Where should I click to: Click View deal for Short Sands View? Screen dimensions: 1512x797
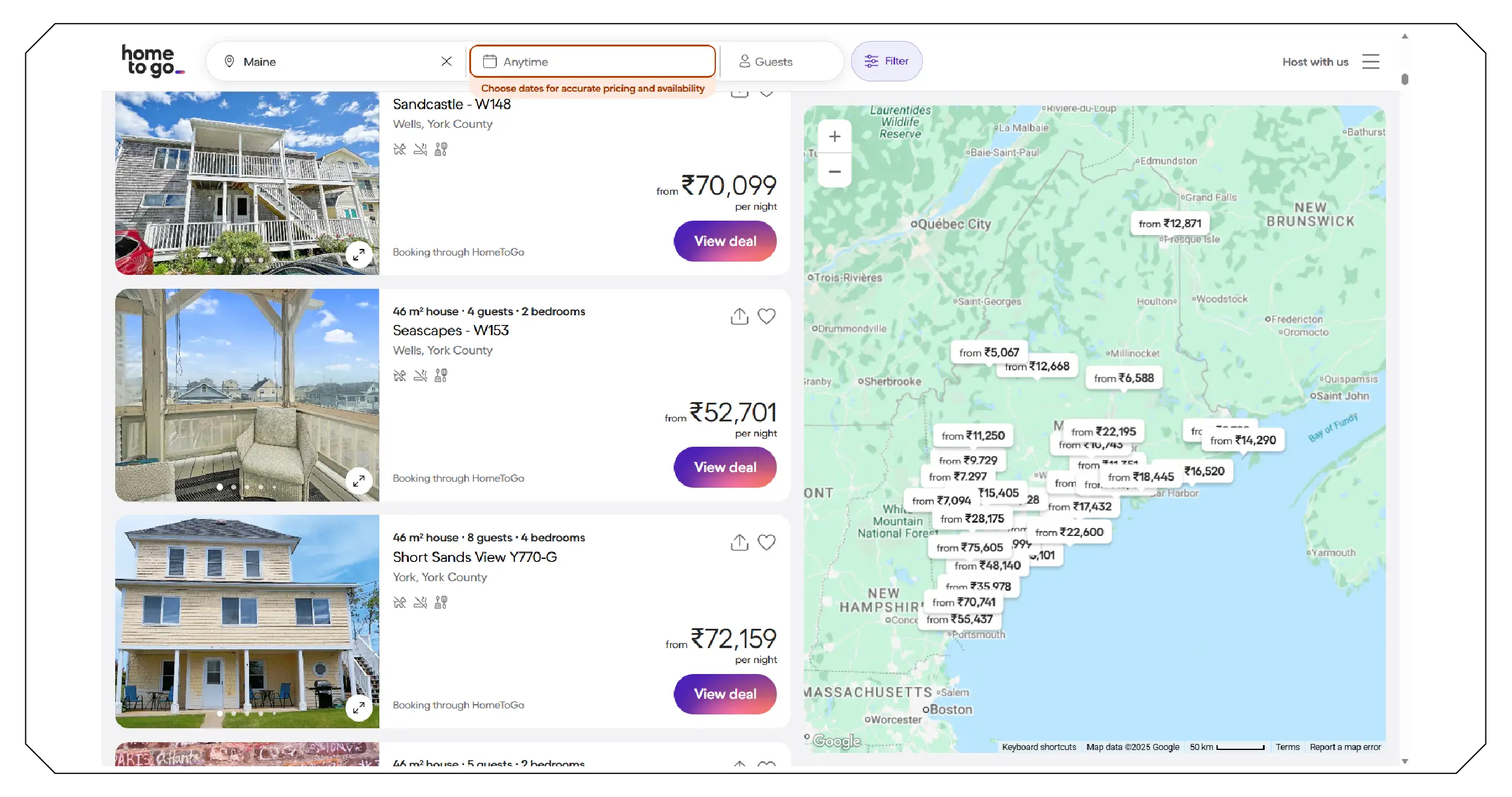point(724,694)
